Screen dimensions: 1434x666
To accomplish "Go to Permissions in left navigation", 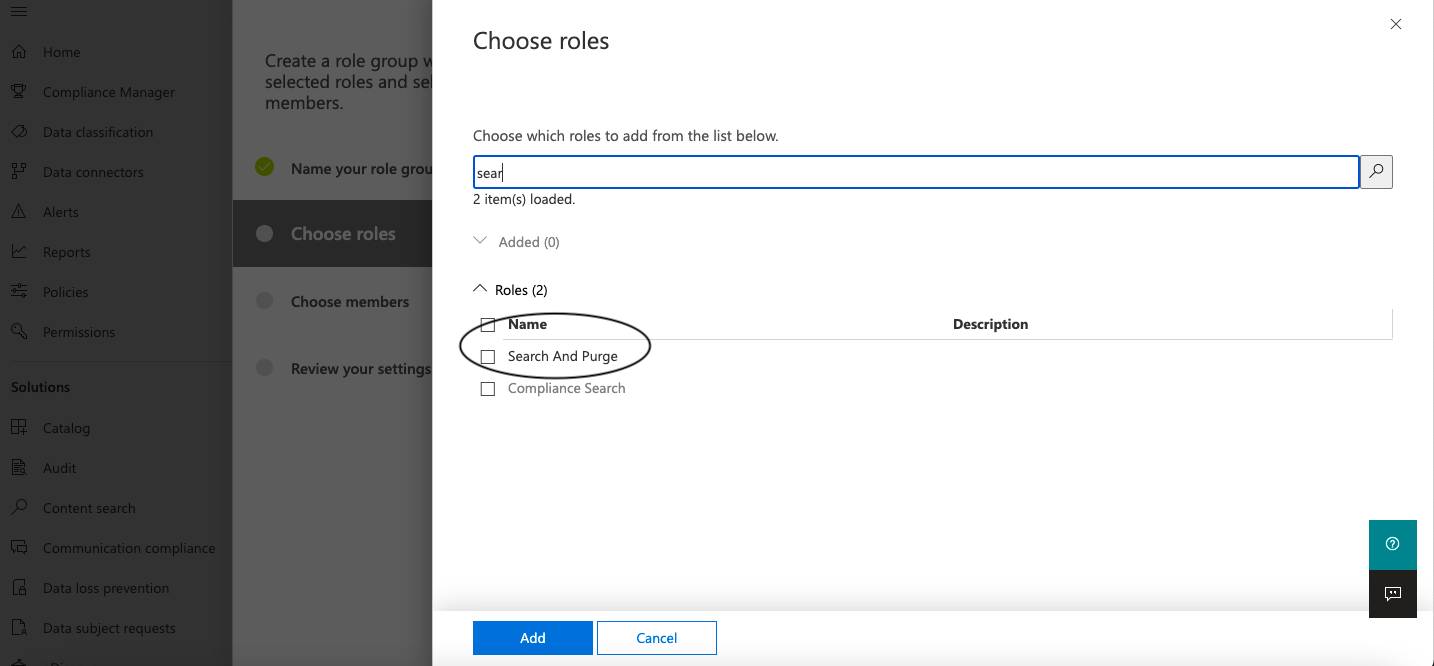I will [x=78, y=332].
